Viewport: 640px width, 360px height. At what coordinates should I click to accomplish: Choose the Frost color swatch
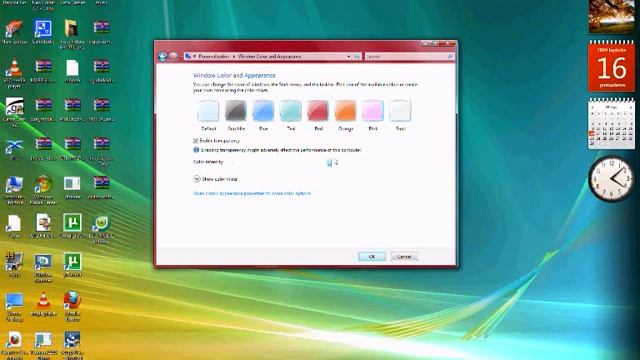(x=400, y=111)
